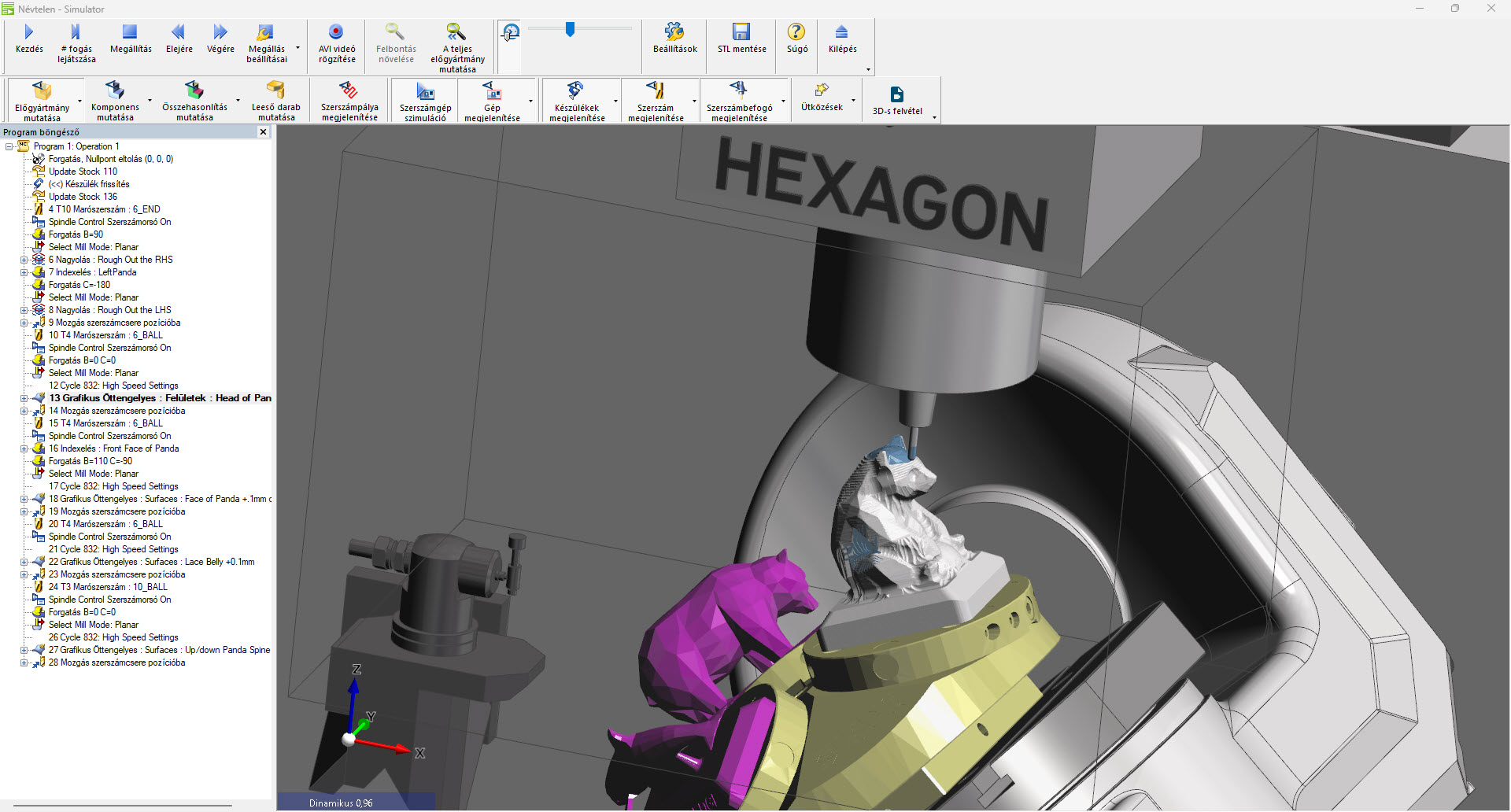This screenshot has width=1511, height=812.
Task: Select 4 T10 Marószerszám : 6_END row
Action: click(x=104, y=209)
